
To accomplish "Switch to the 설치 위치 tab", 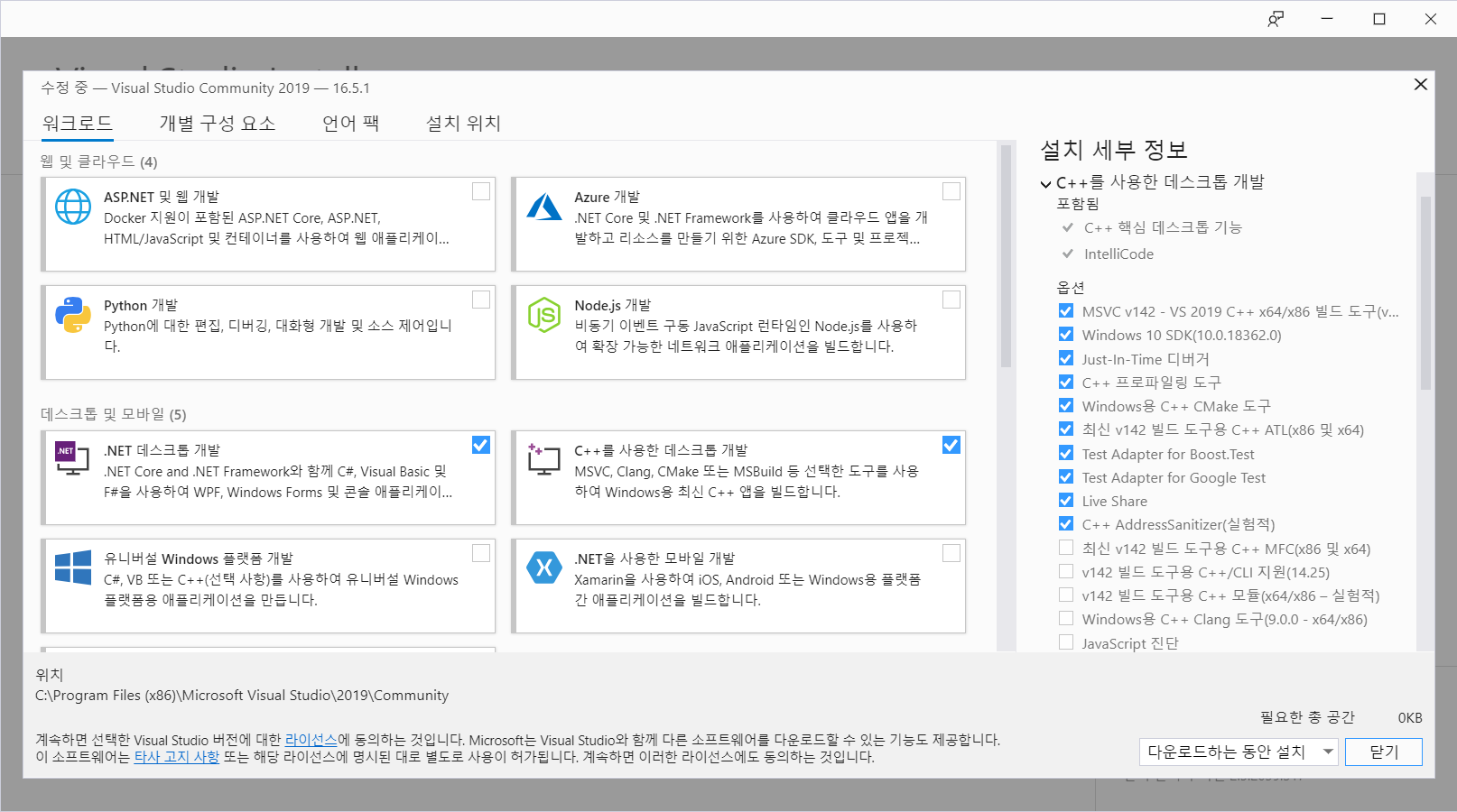I will click(x=463, y=124).
